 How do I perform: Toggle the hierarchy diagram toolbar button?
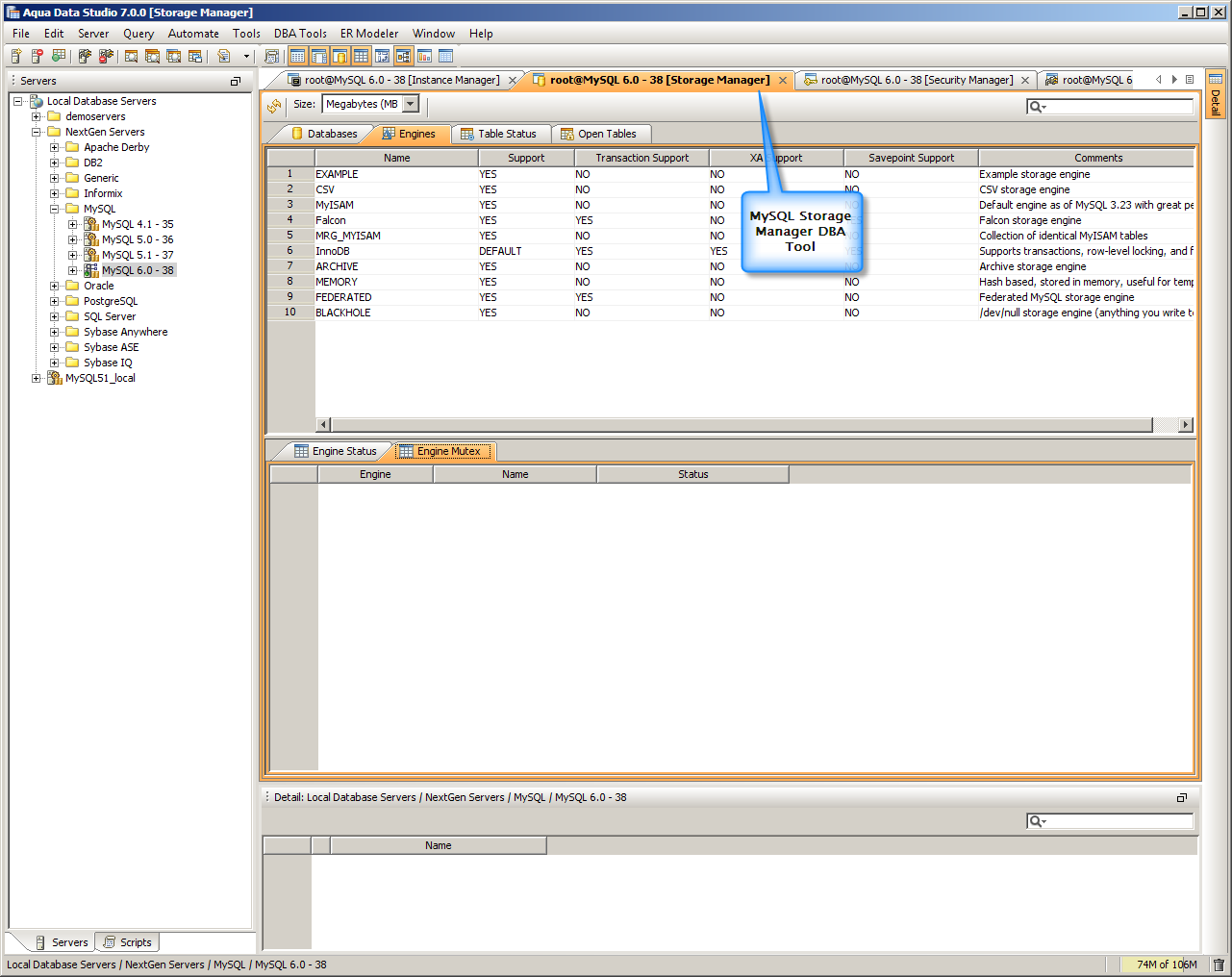point(403,57)
